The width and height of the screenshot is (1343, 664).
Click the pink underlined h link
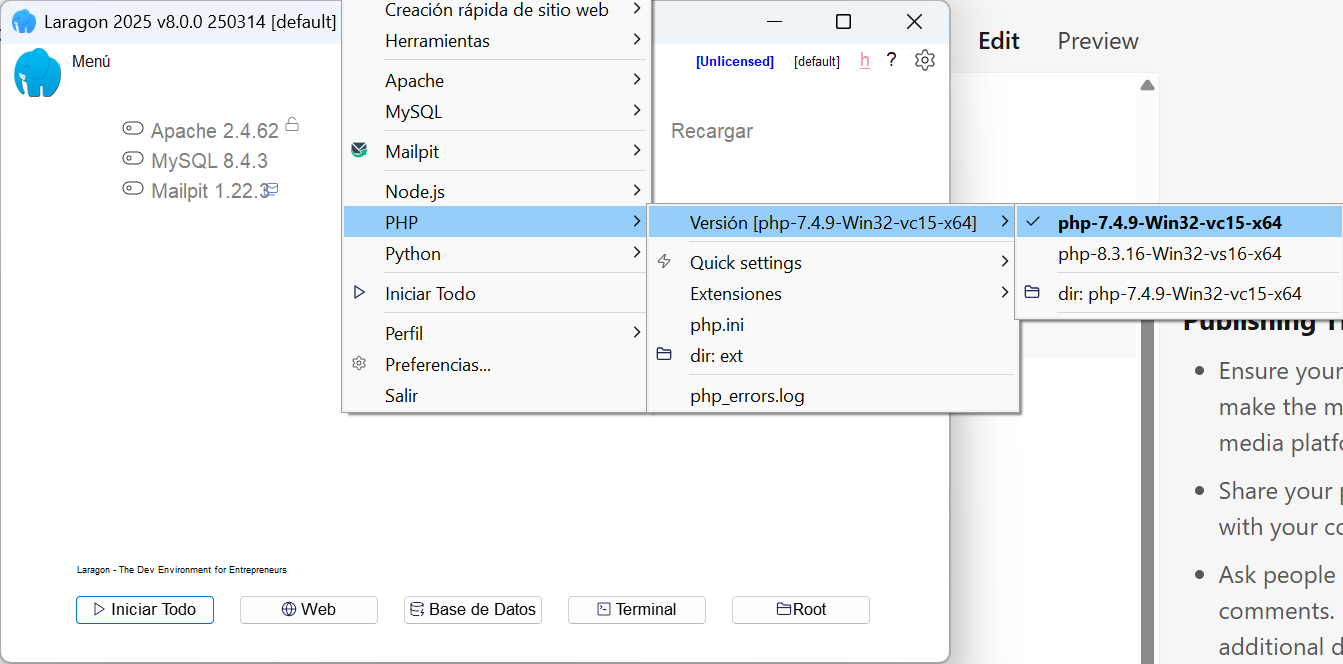(x=865, y=60)
